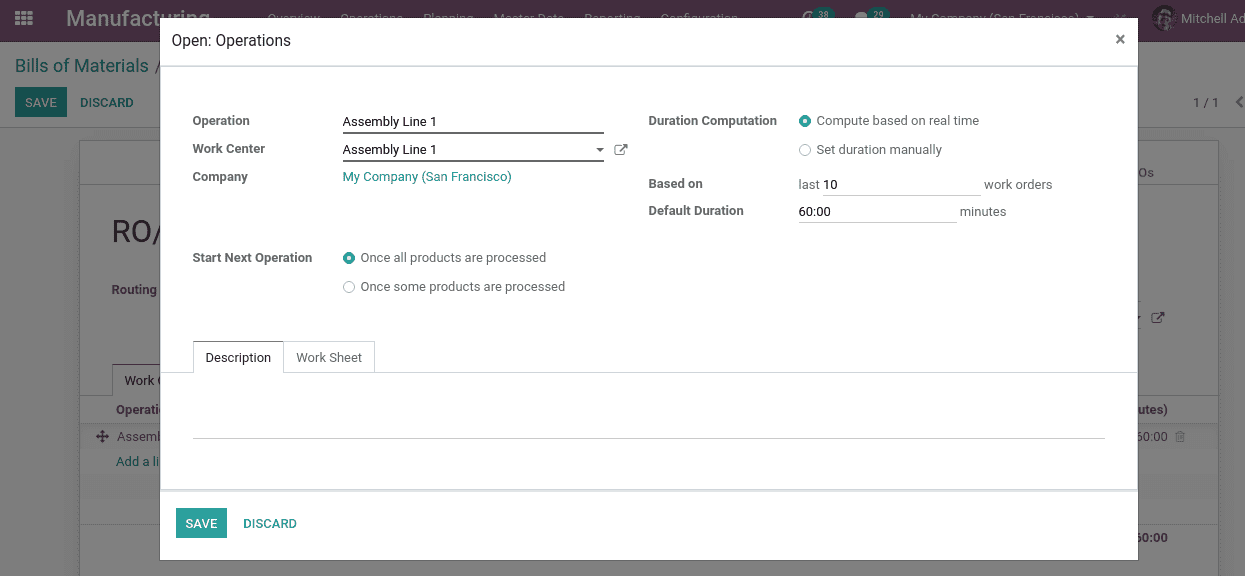Screen dimensions: 1245x576
Task: Select Compute based on real time
Action: pos(805,121)
